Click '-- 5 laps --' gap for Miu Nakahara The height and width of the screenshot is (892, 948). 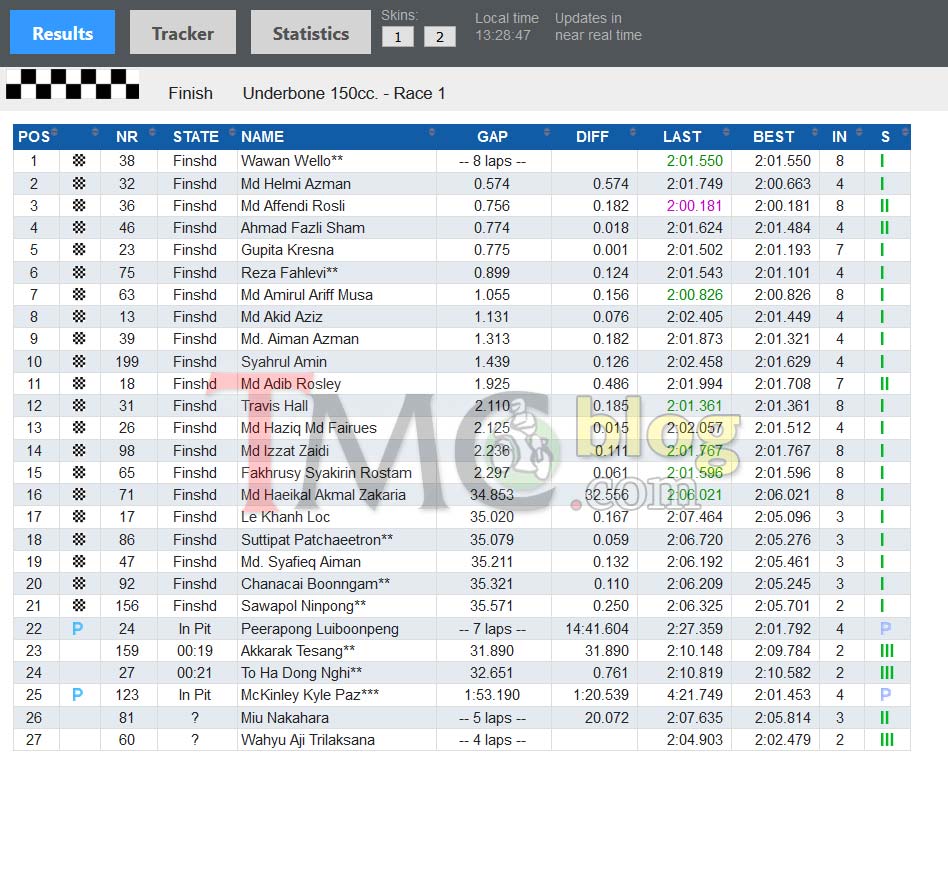tap(492, 718)
